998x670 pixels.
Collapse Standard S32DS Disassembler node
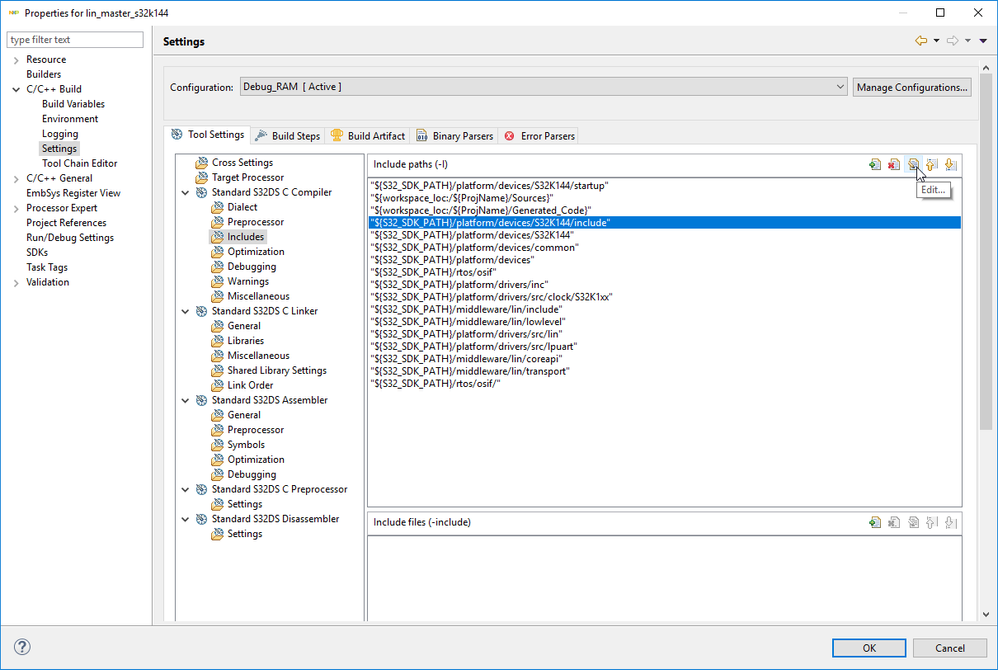[185, 519]
